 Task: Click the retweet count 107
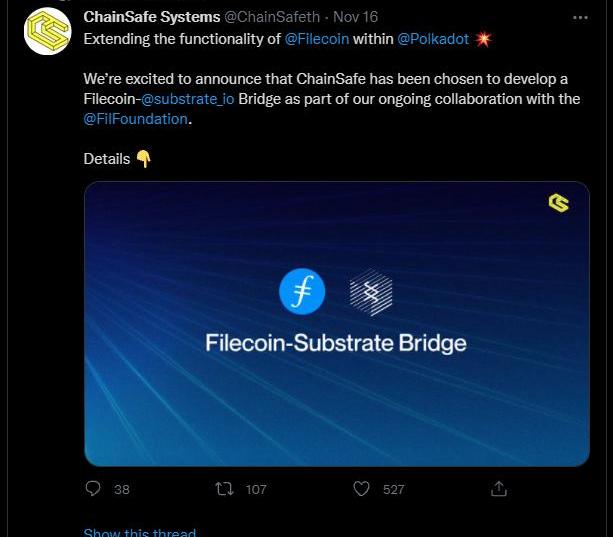tap(256, 490)
